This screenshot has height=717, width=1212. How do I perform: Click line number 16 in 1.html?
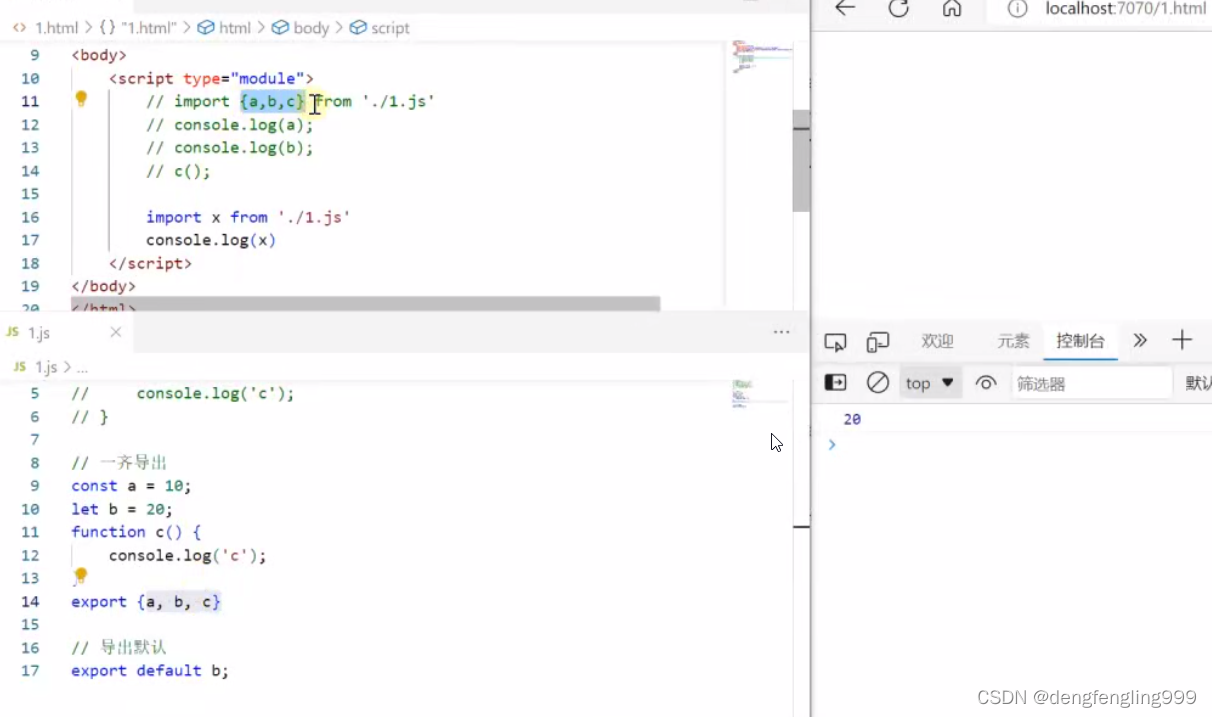[29, 217]
